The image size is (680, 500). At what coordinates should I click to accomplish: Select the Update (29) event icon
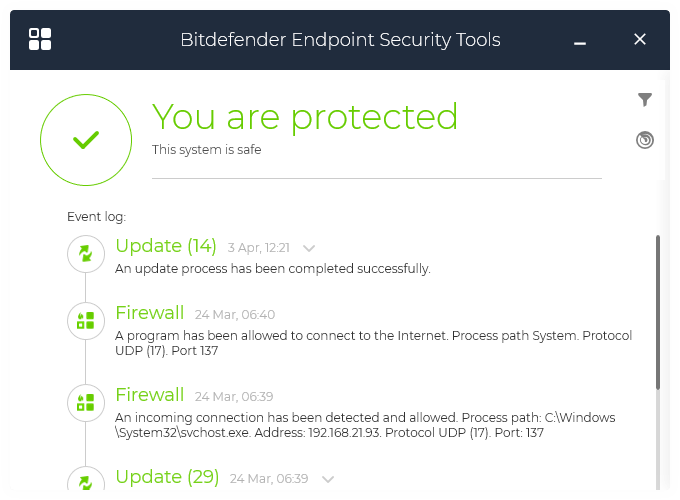tap(86, 482)
